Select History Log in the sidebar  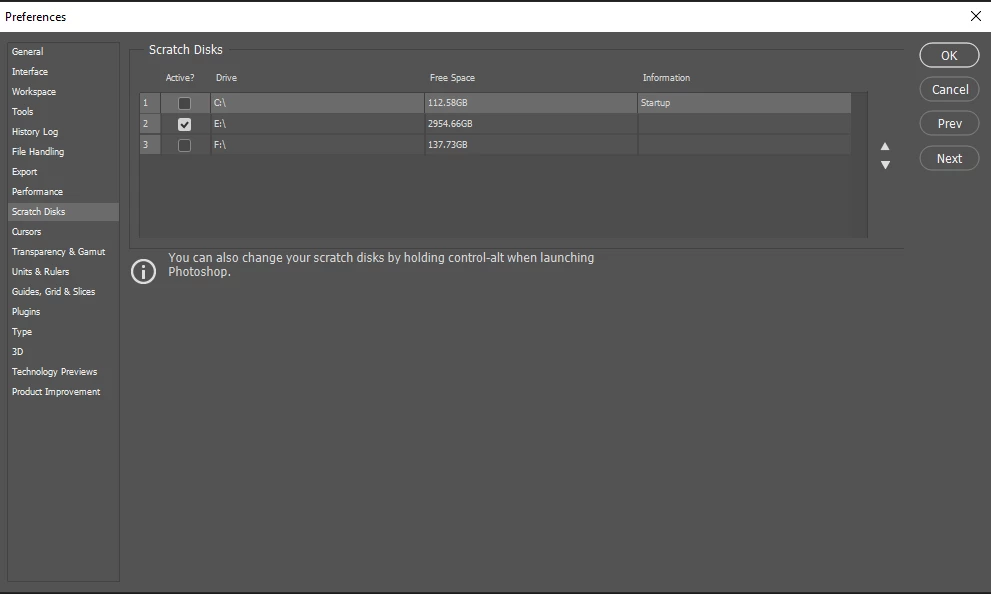[x=63, y=131]
